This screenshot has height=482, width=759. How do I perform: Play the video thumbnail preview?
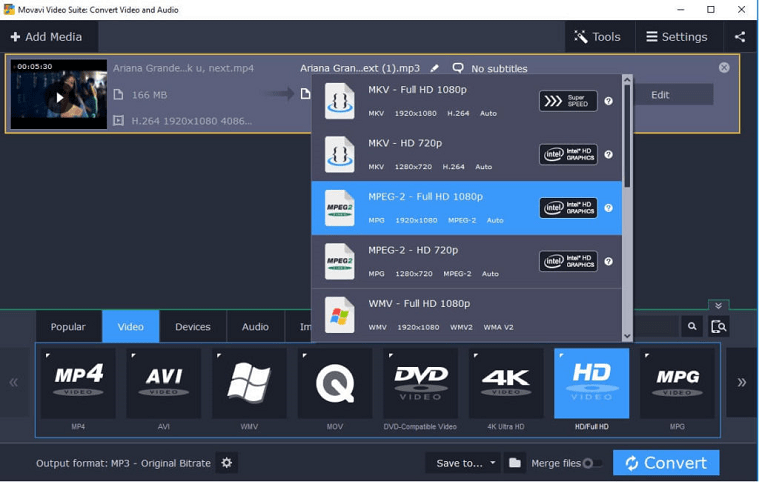pyautogui.click(x=59, y=98)
